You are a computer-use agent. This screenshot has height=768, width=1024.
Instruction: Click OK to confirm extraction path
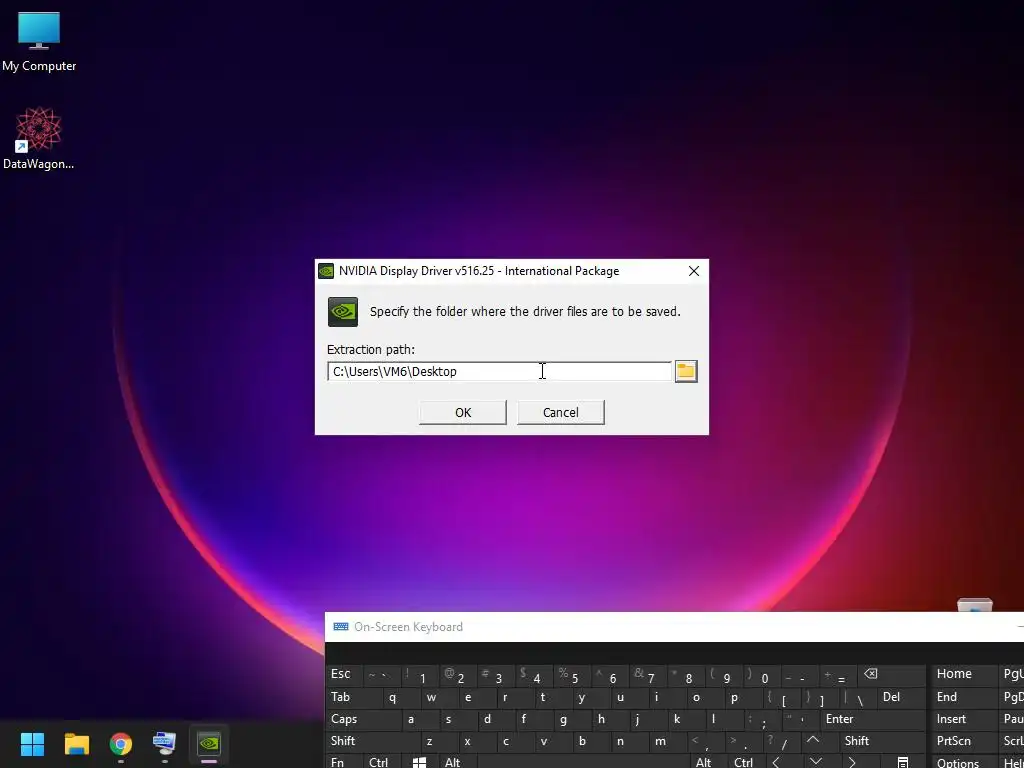pyautogui.click(x=462, y=412)
